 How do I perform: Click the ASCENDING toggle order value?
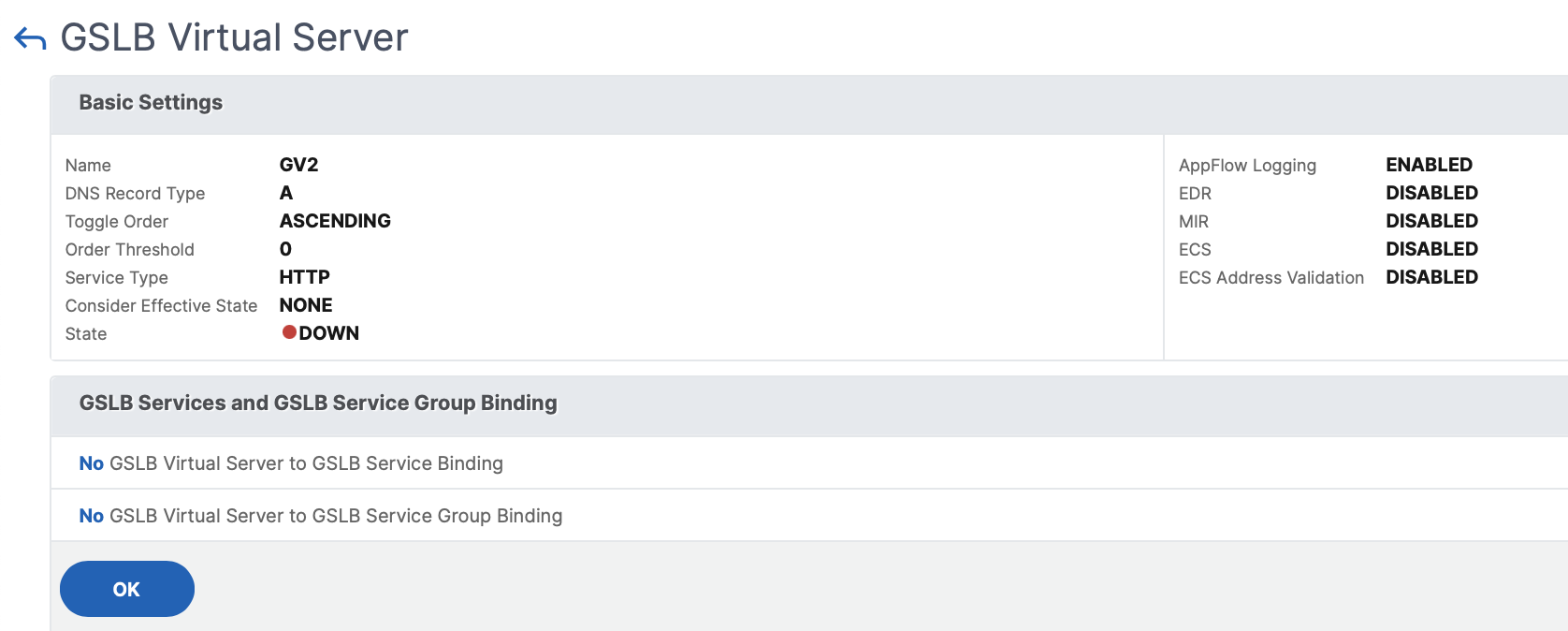coord(335,221)
